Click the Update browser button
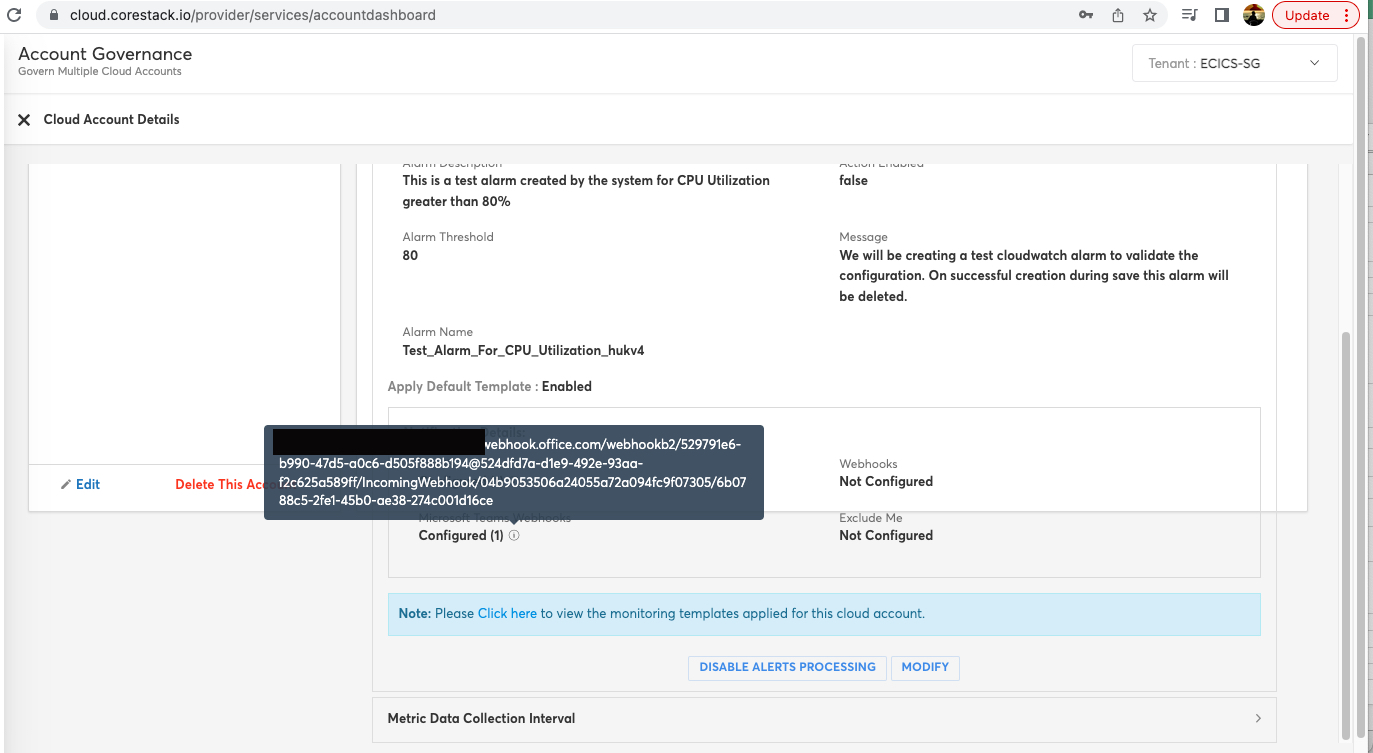The image size is (1373, 753). click(x=1315, y=15)
